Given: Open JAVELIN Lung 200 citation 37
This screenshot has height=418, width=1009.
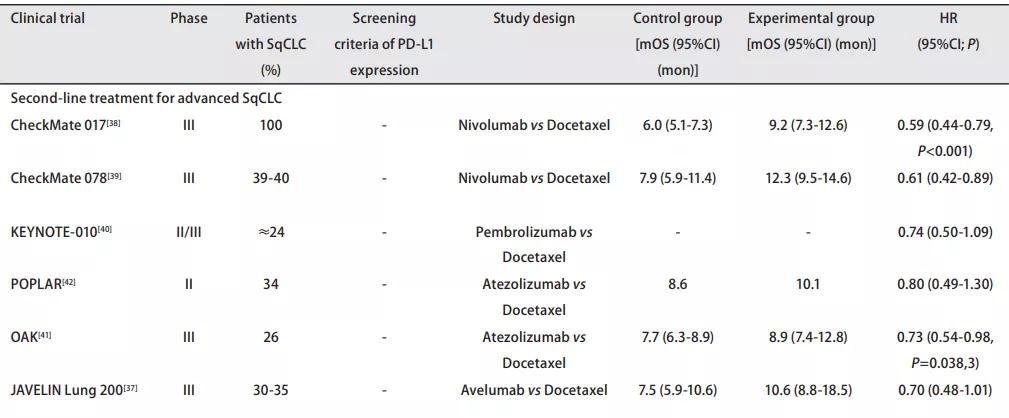Looking at the screenshot, I should (129, 387).
